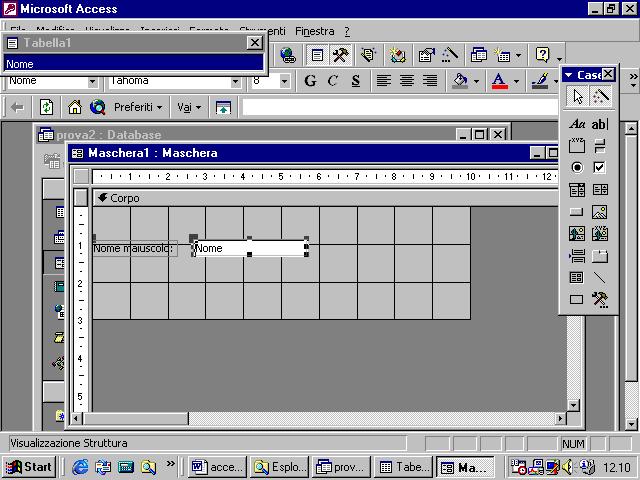Open More Controls in toolbox
The width and height of the screenshot is (640, 480).
[x=600, y=300]
